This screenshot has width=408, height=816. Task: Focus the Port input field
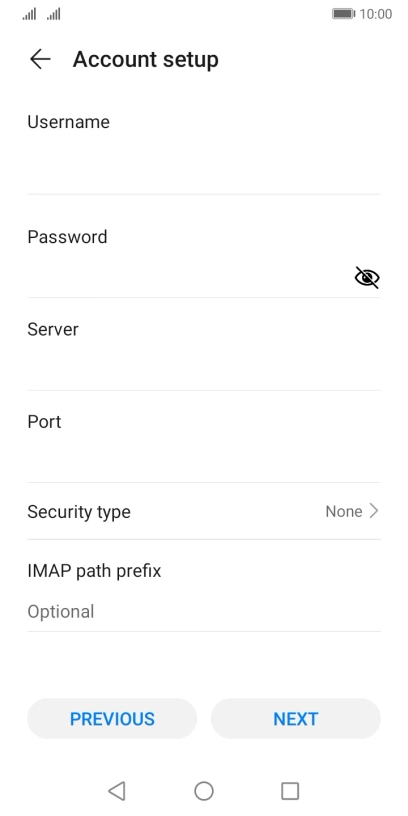204,459
